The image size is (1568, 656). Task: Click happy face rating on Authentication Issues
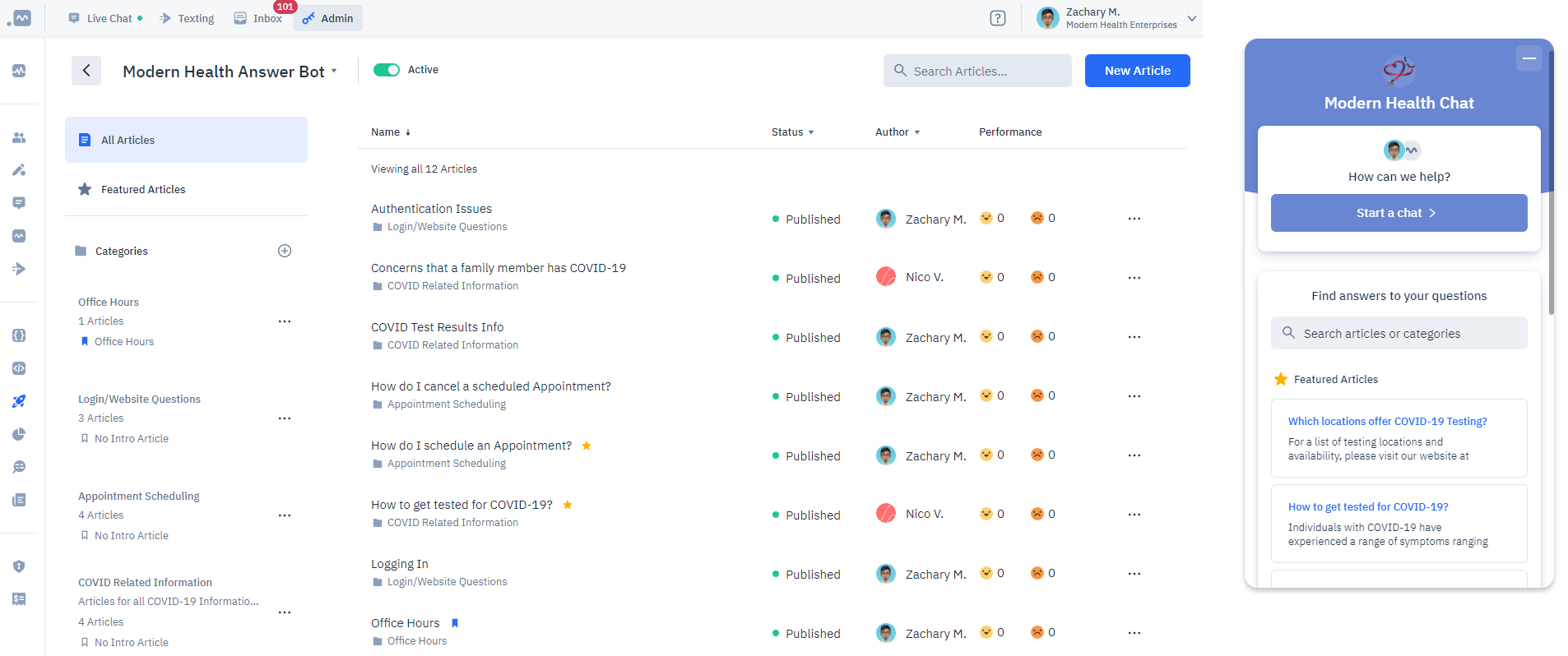[986, 218]
